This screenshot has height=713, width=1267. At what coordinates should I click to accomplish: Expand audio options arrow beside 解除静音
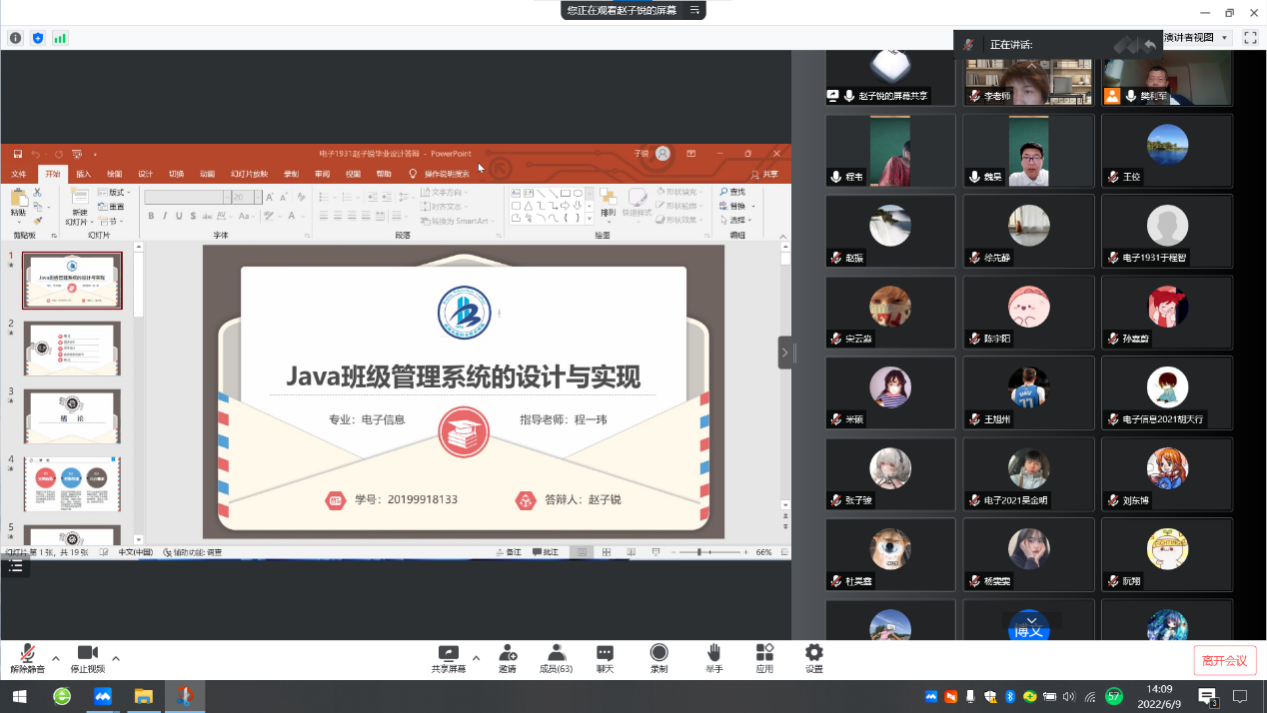(x=56, y=658)
